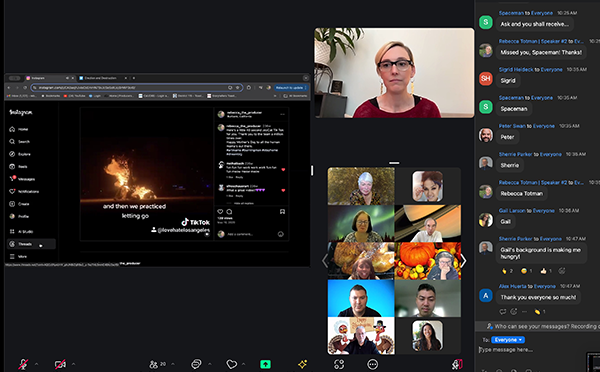Start video using crossed-out camera icon
The image size is (600, 372).
60,364
